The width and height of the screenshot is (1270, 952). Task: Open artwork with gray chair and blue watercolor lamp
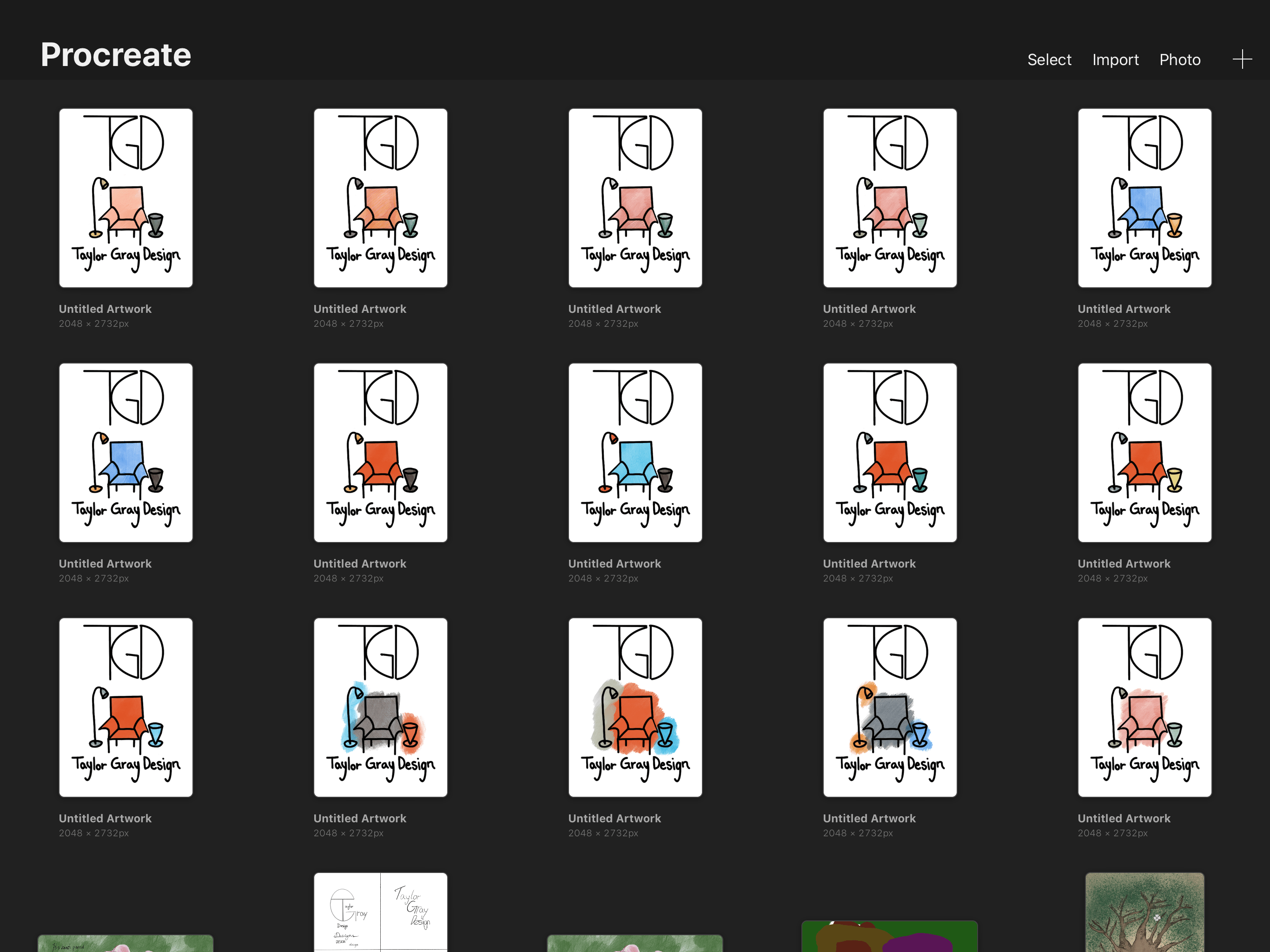coord(380,707)
